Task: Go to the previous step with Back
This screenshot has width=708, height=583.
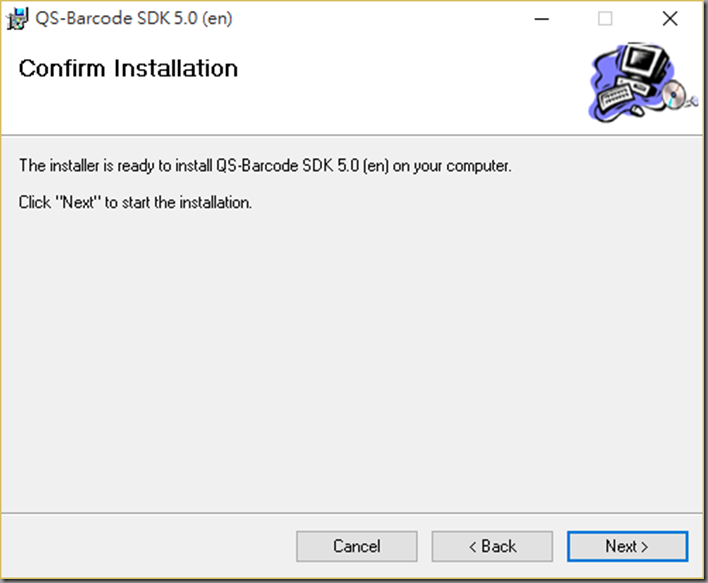Action: pos(492,546)
